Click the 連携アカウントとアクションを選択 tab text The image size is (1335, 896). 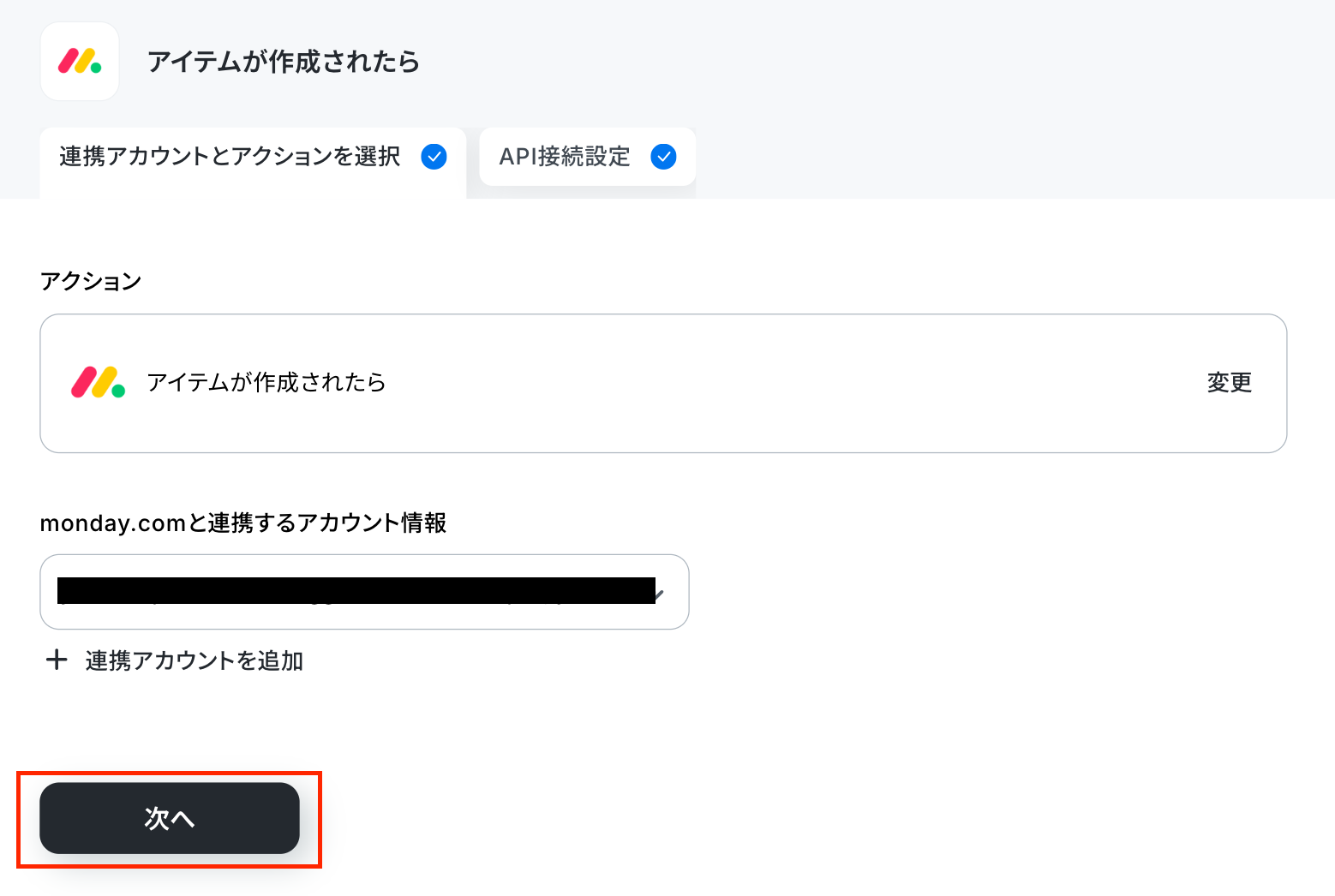pyautogui.click(x=230, y=157)
